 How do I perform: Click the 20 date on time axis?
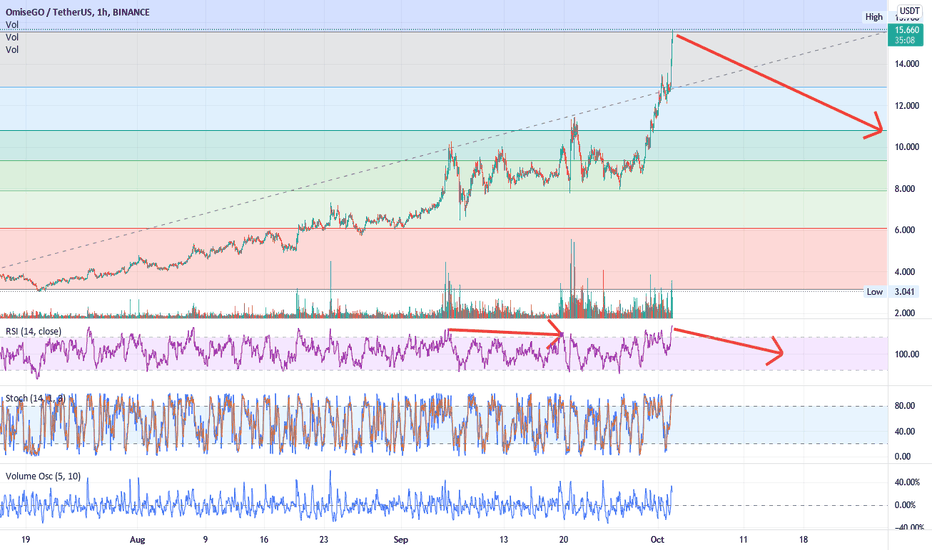click(x=563, y=540)
